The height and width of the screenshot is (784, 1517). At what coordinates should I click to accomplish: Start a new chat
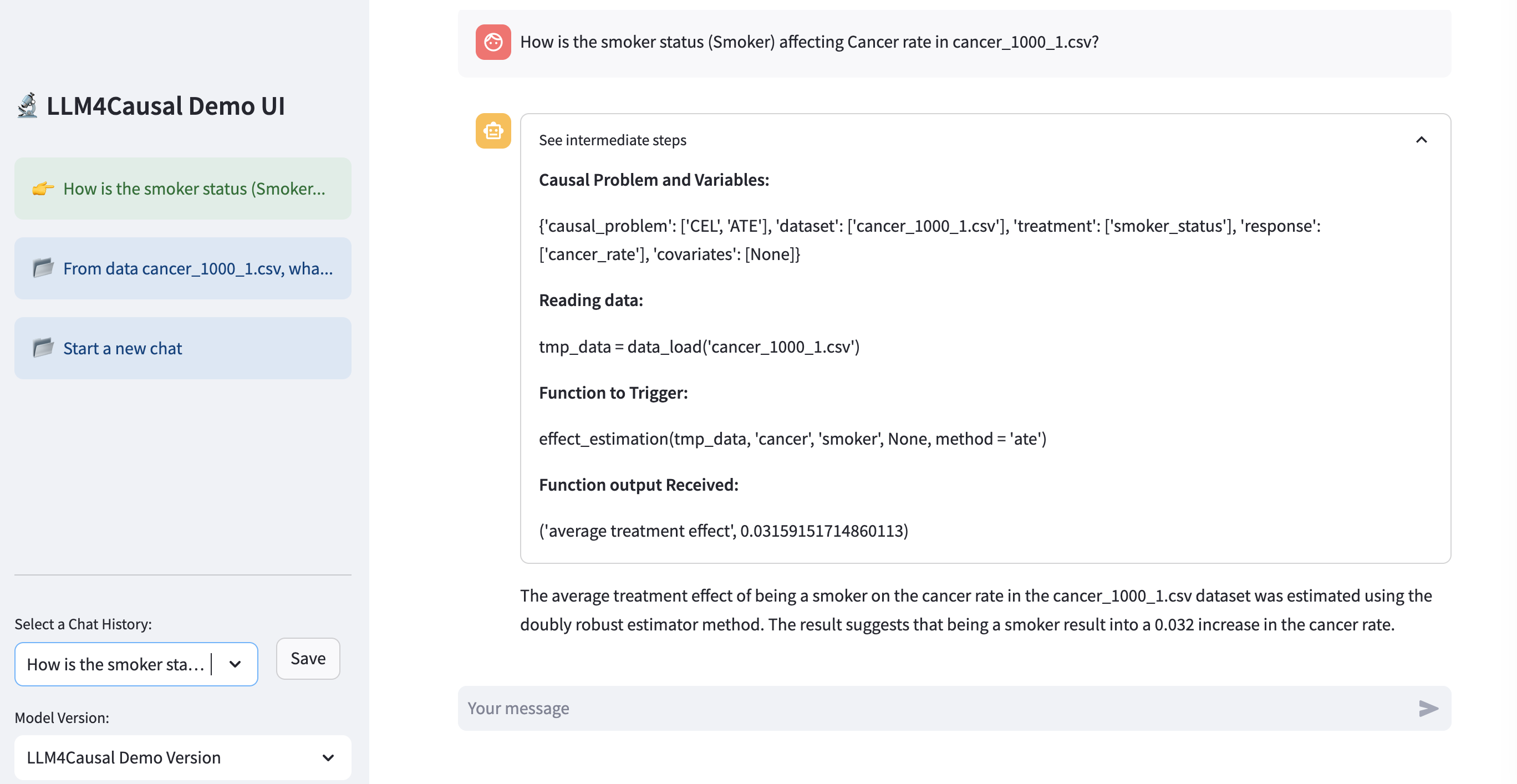[123, 348]
